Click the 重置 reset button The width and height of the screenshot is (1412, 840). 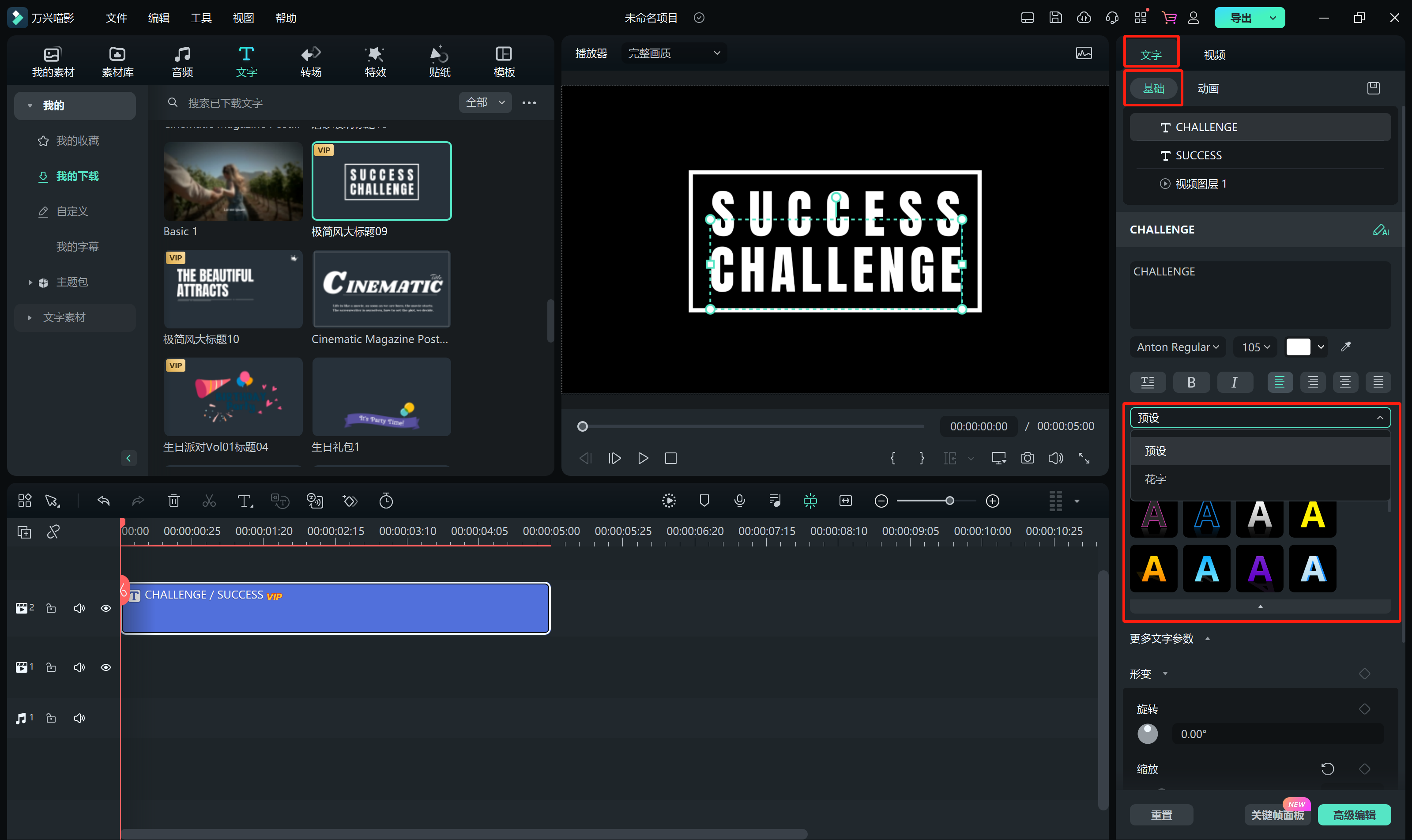(x=1161, y=815)
